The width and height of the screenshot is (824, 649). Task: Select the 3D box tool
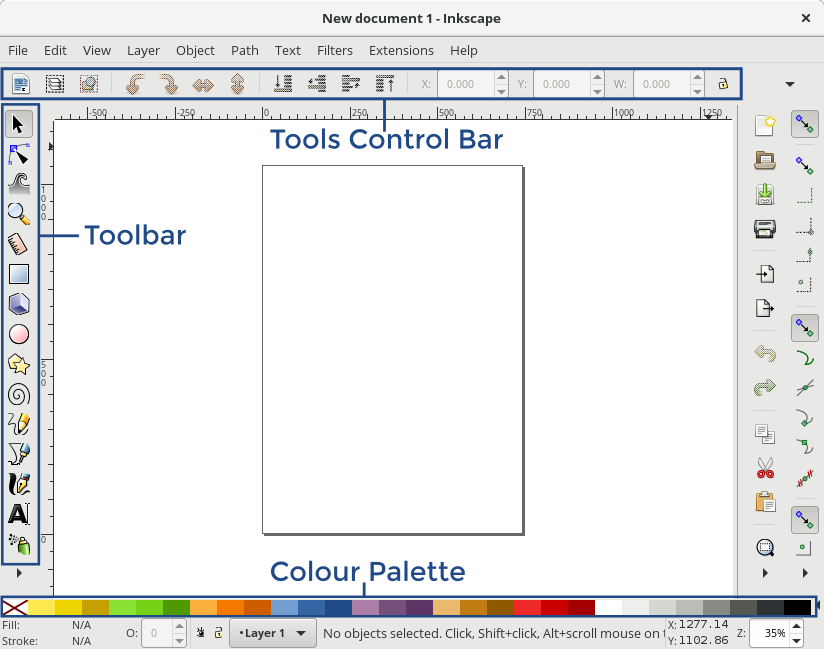[20, 304]
